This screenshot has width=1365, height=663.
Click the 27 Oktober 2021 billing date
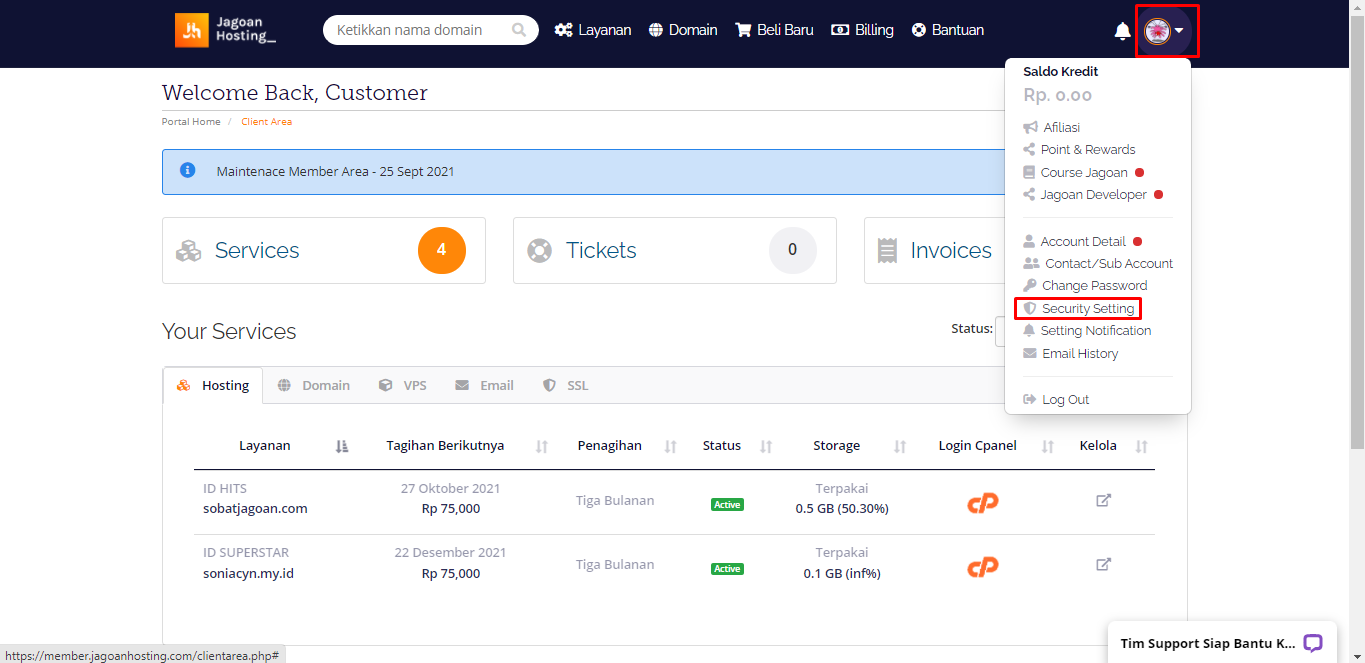click(450, 489)
